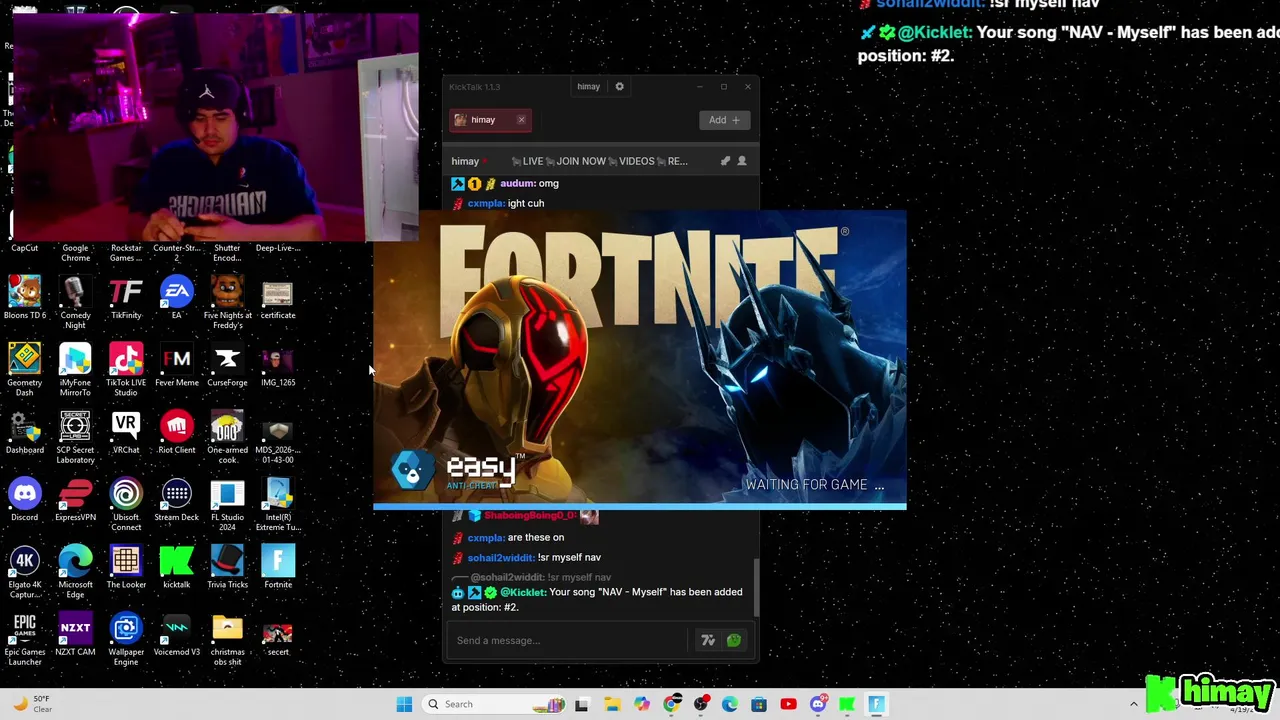Click username audum in chat
1280x720 pixels.
[517, 183]
